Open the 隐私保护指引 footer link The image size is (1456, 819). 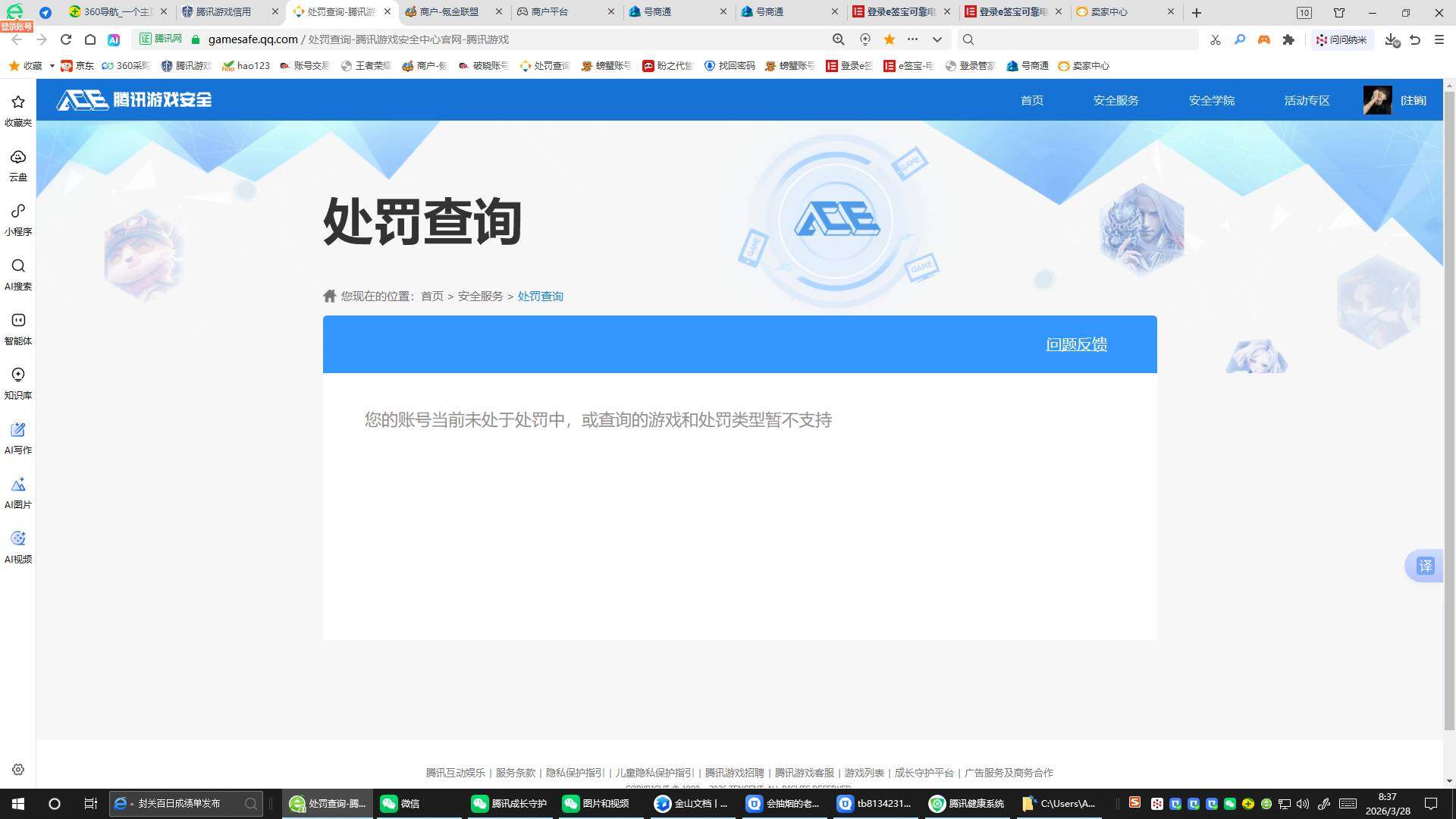tap(575, 773)
